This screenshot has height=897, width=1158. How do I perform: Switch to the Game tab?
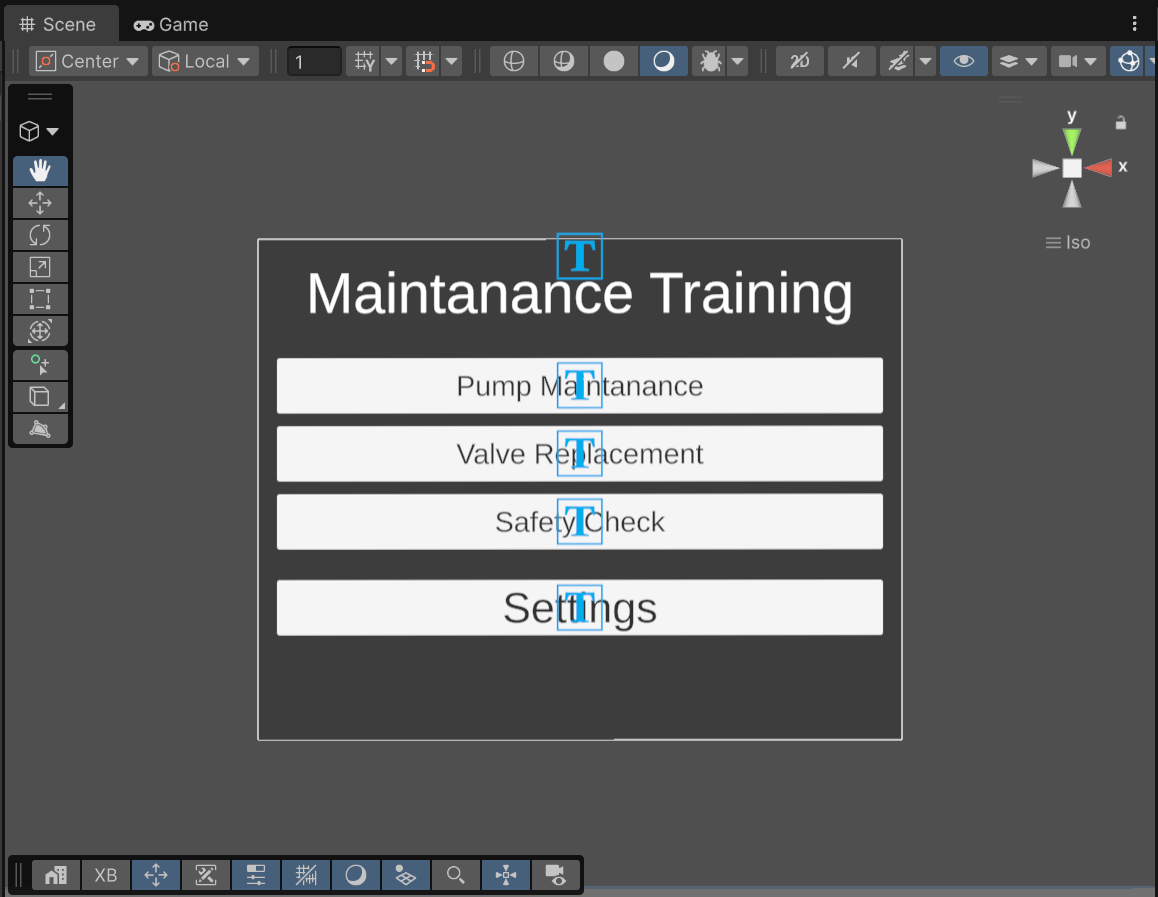click(x=171, y=24)
